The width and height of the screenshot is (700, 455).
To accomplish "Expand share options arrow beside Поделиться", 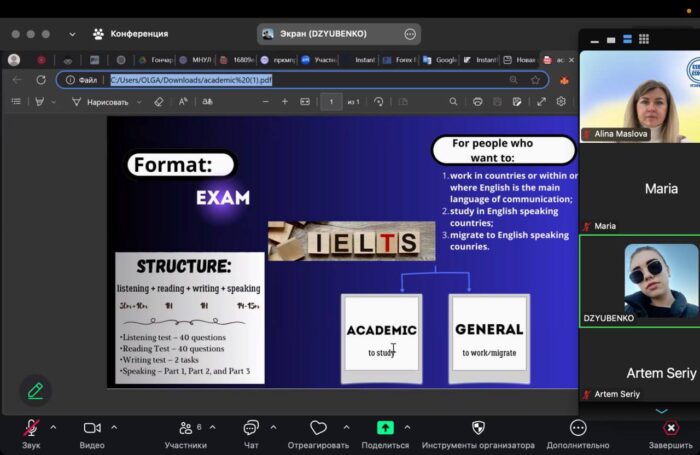I will [407, 427].
